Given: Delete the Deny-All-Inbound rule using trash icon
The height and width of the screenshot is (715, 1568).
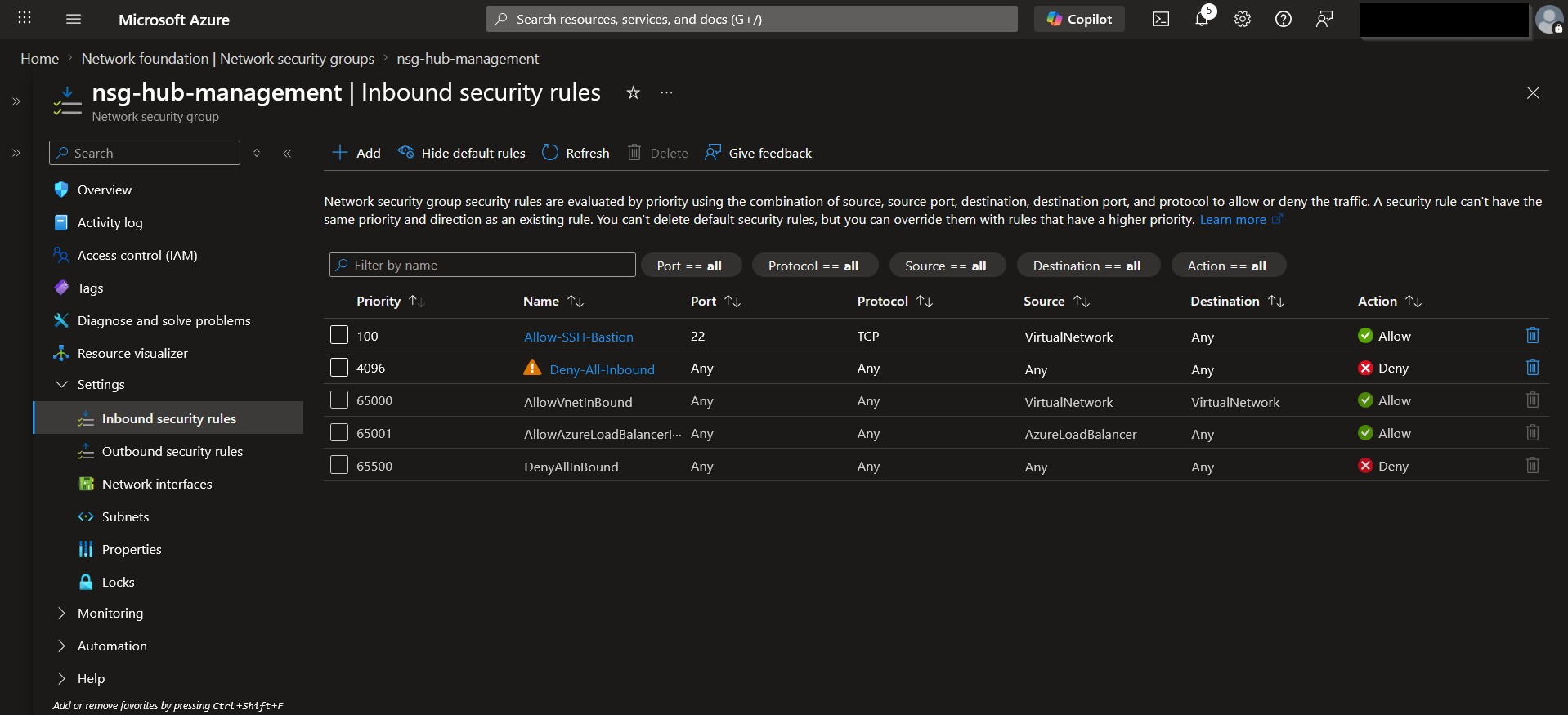Looking at the screenshot, I should coord(1533,368).
